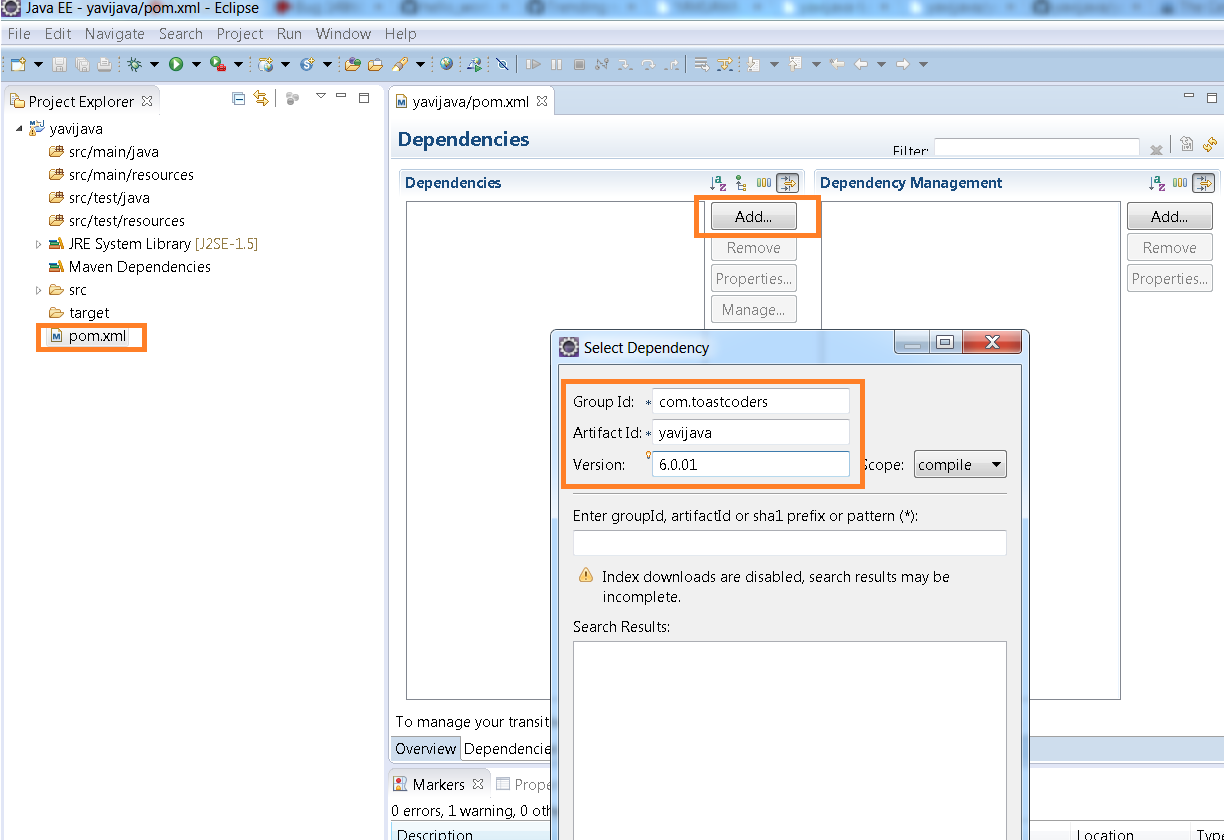Click the Version input field
The width and height of the screenshot is (1224, 840).
[x=750, y=465]
